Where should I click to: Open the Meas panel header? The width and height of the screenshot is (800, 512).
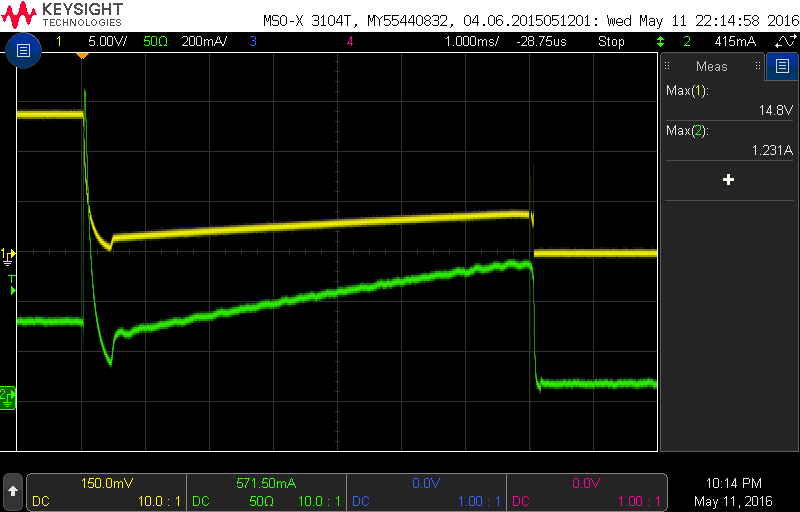coord(712,66)
